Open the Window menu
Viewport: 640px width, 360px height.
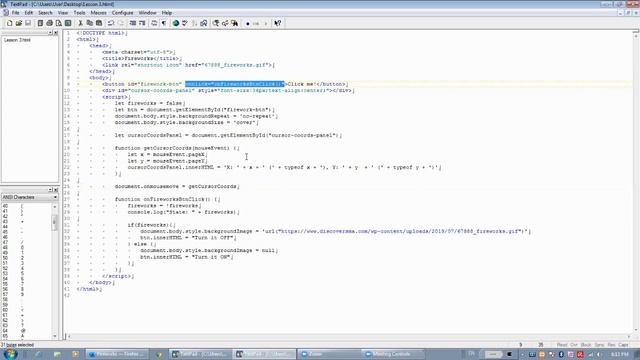(x=147, y=13)
